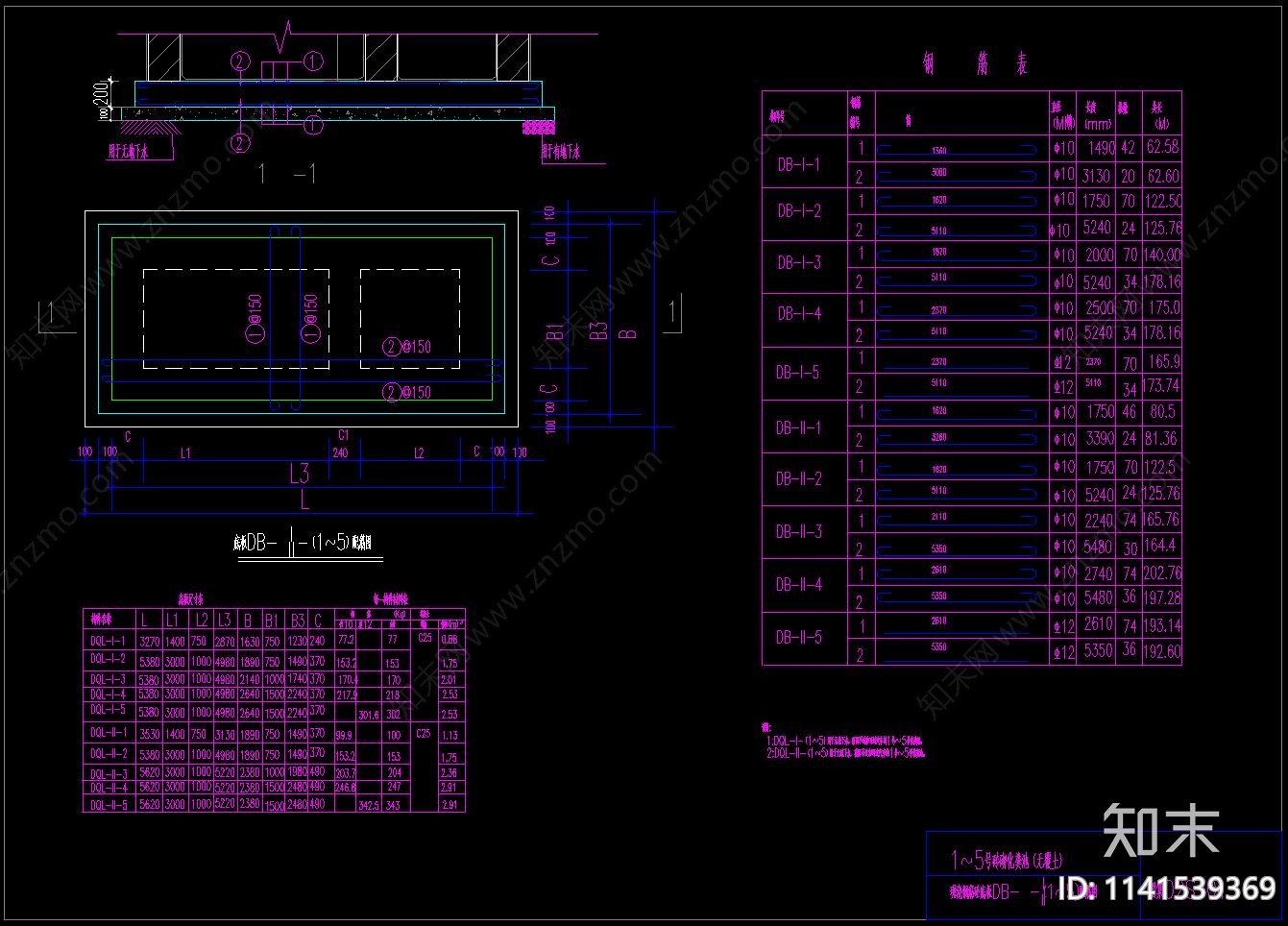Click the DB-II-3 row label
Screen dimensions: 1288x926
coord(799,531)
